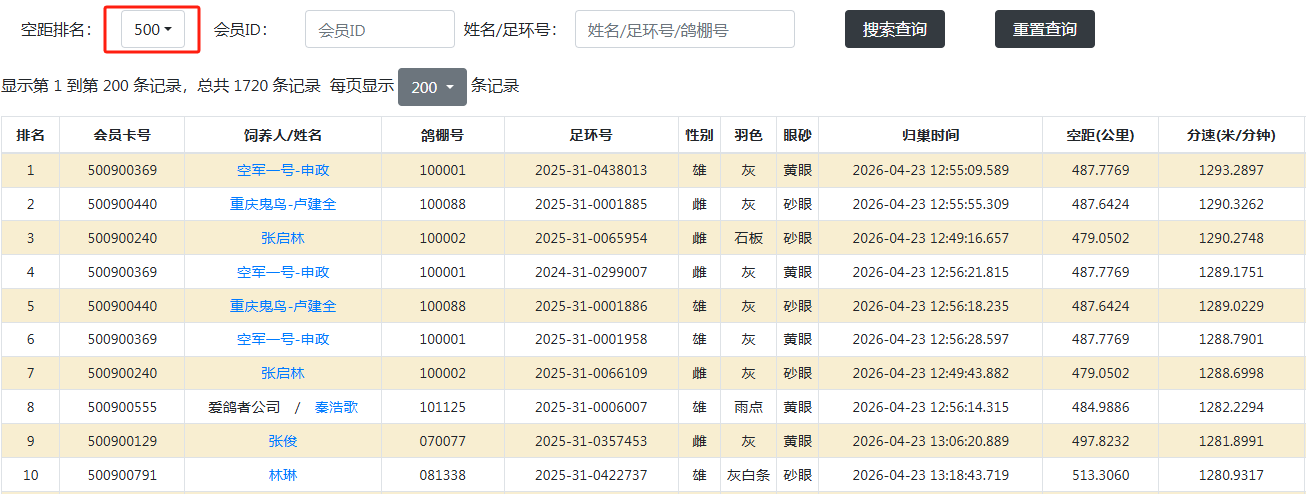Open the 林琳 owner link
This screenshot has width=1306, height=494.
(283, 475)
